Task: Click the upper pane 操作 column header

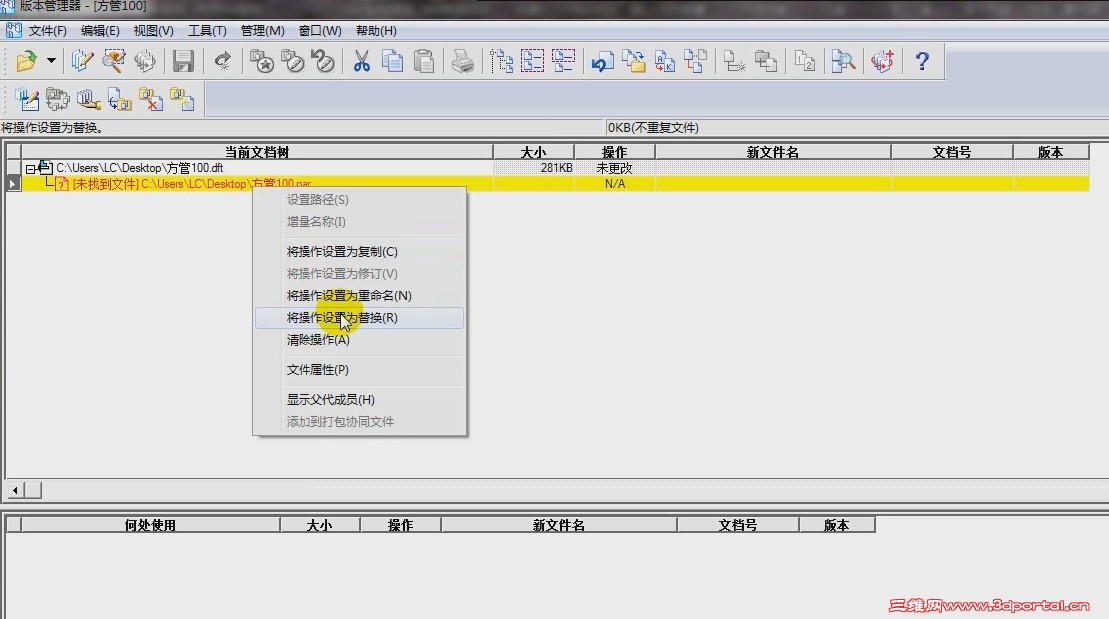Action: [615, 152]
